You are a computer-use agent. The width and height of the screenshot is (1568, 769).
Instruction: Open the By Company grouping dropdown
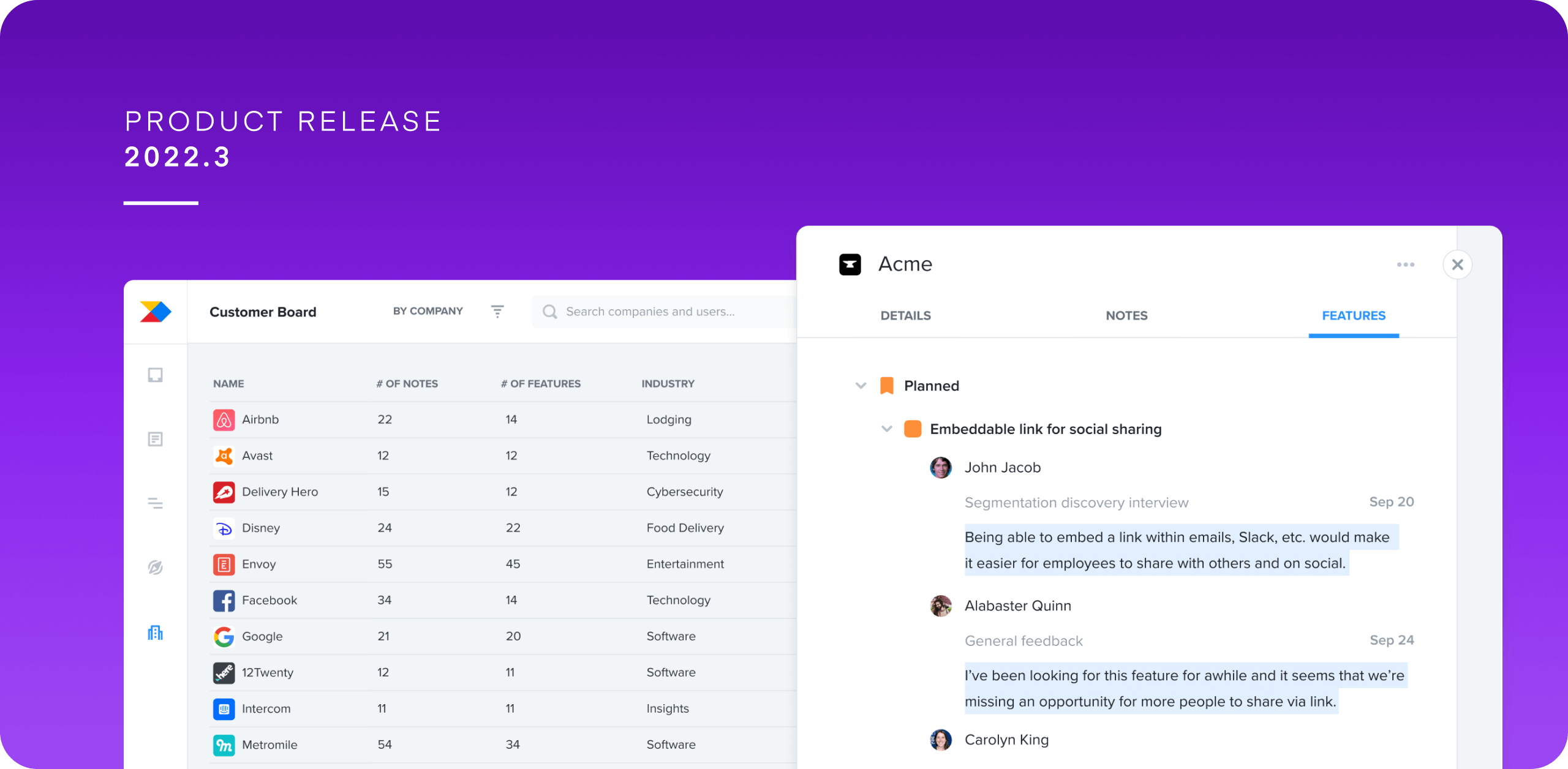(x=428, y=311)
